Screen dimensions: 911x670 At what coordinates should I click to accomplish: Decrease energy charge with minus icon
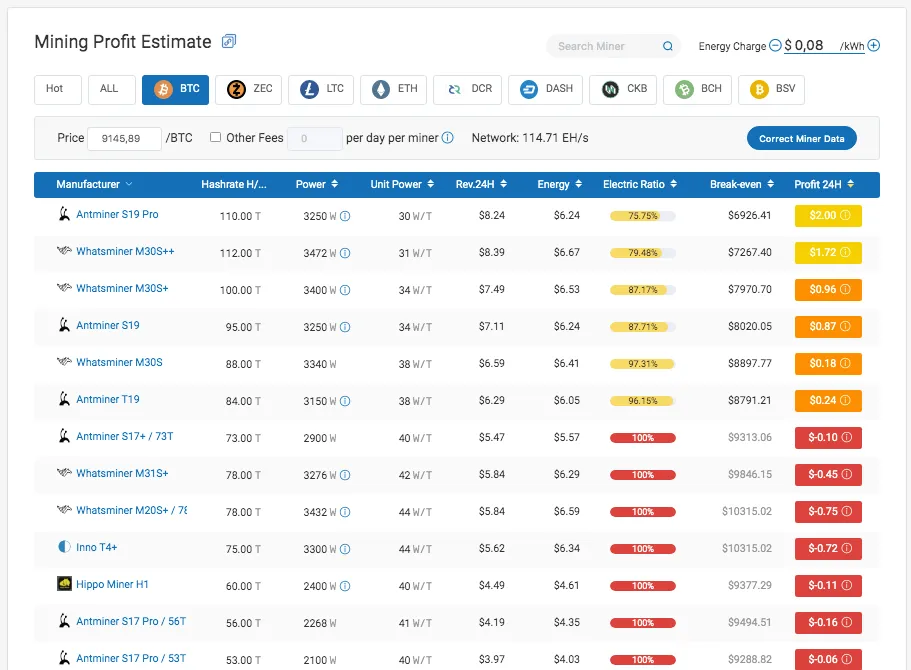click(x=775, y=45)
